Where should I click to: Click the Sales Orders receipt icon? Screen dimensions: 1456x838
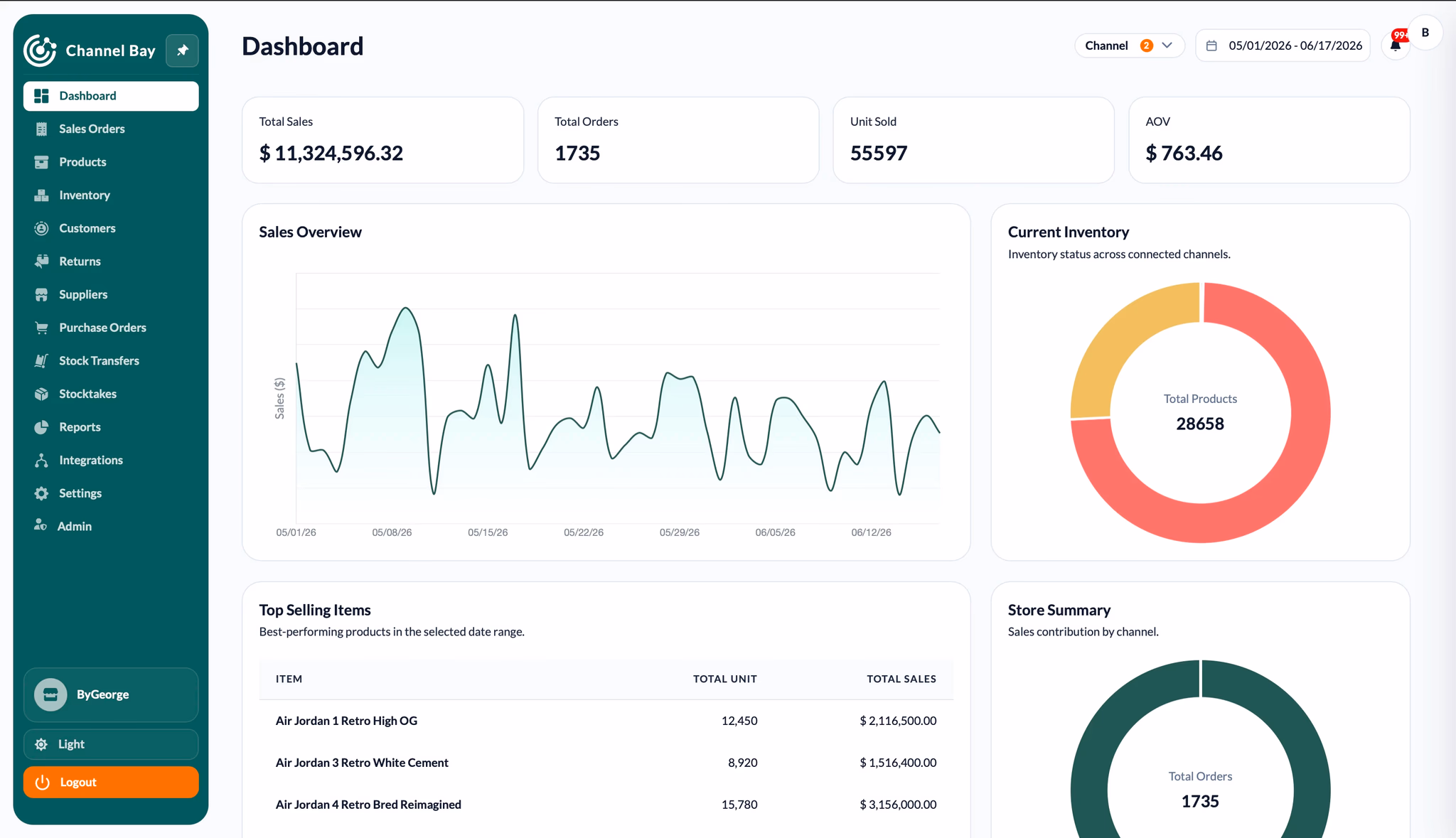[41, 129]
